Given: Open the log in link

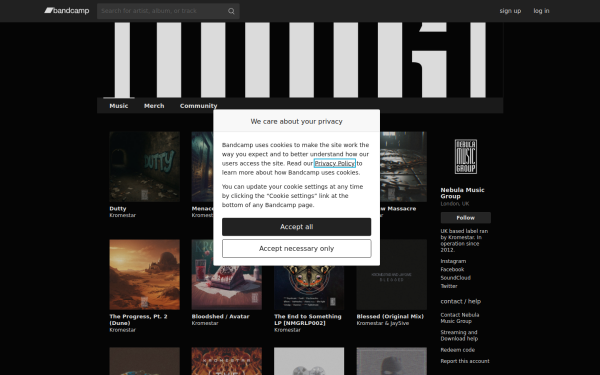Looking at the screenshot, I should click(x=541, y=11).
